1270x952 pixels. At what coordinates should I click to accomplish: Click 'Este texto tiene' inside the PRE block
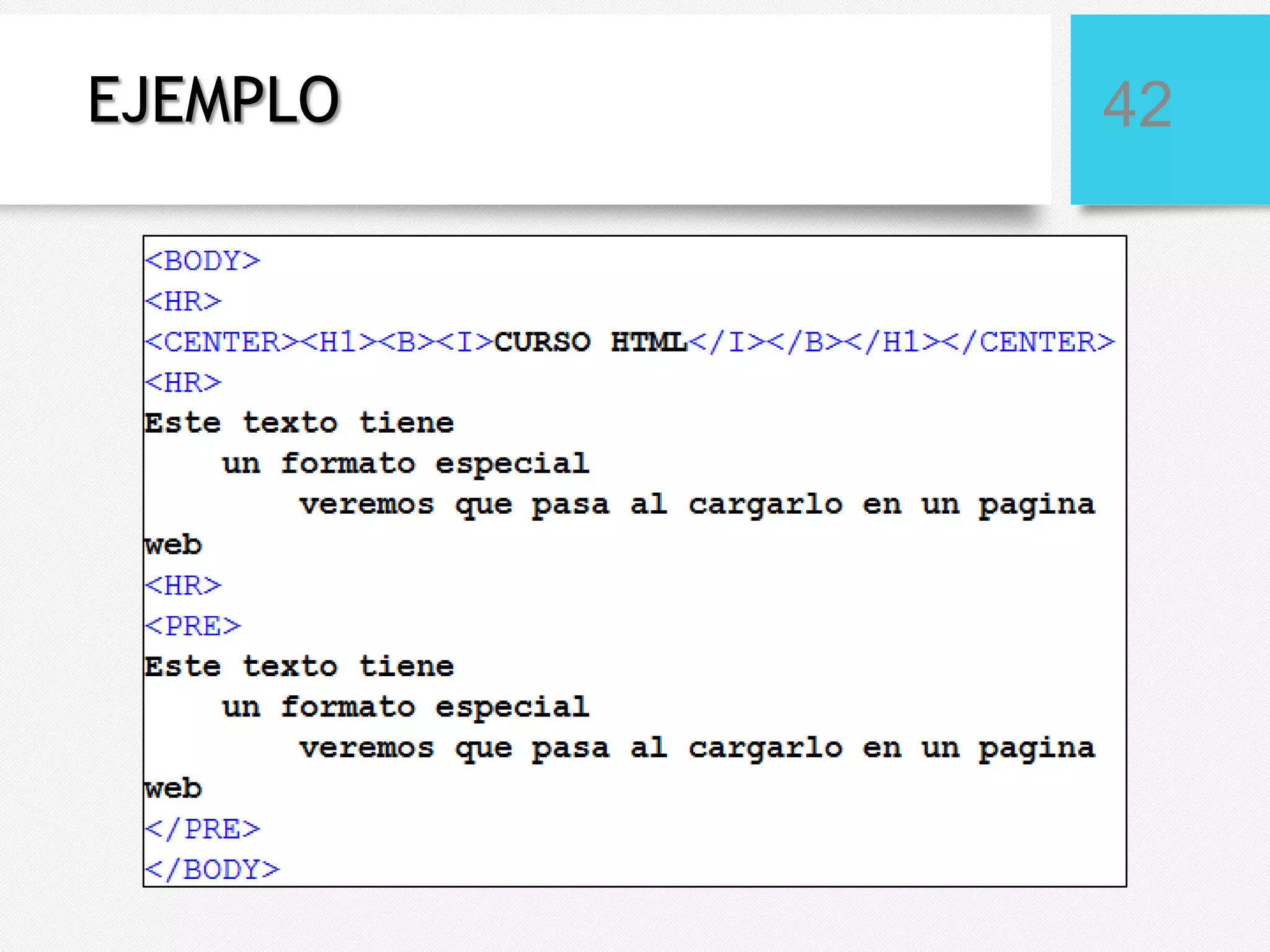tap(300, 667)
